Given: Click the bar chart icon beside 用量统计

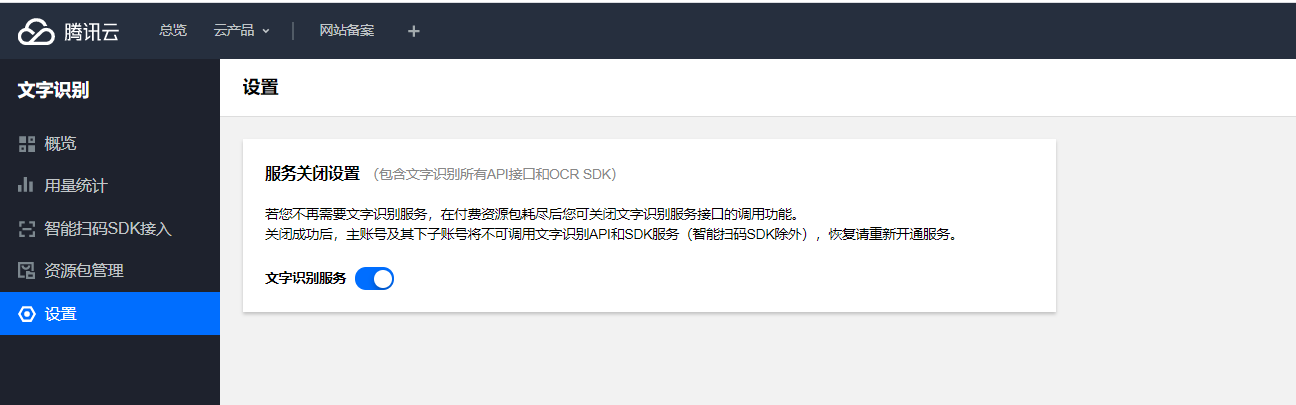Looking at the screenshot, I should click(27, 185).
